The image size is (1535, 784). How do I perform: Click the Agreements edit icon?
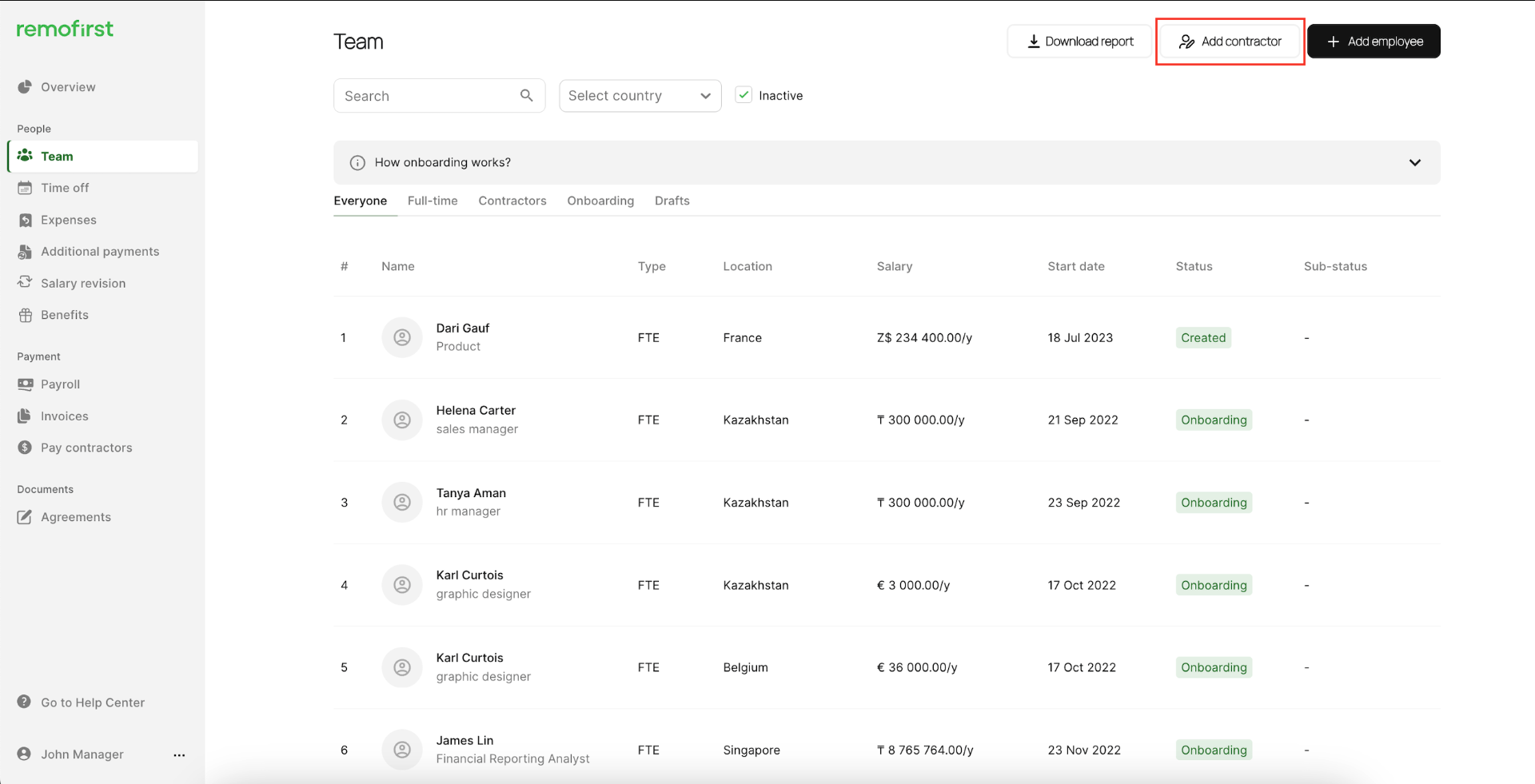pyautogui.click(x=25, y=517)
